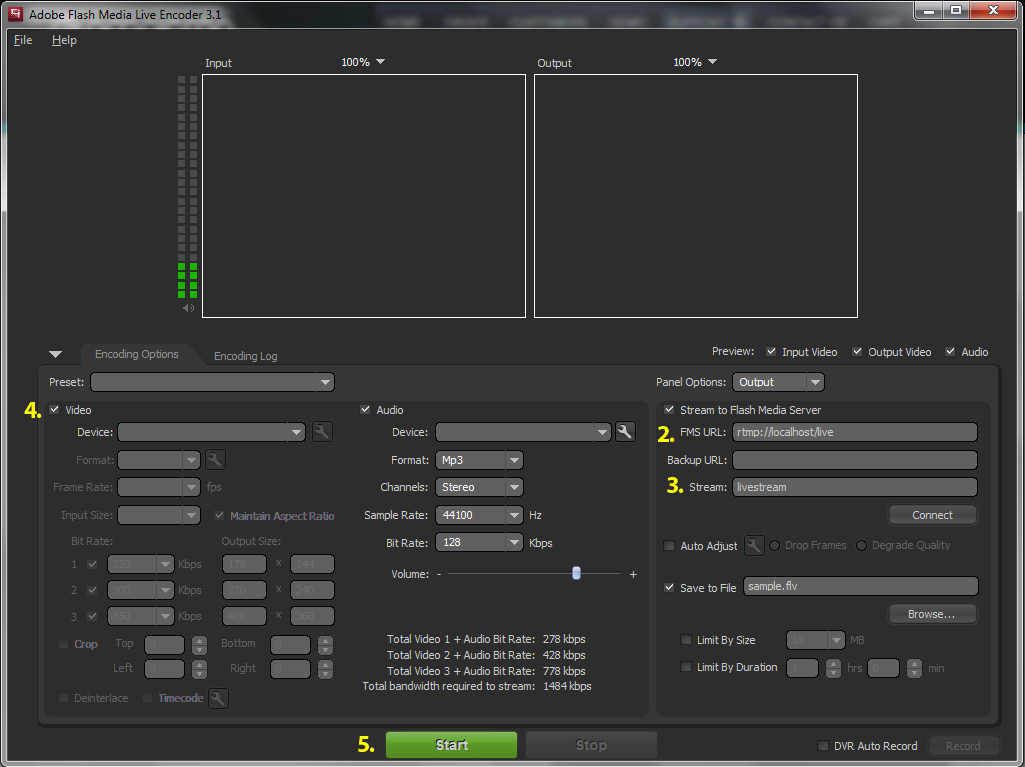Screen dimensions: 1025x767
Task: Click the green Start button
Action: (451, 745)
